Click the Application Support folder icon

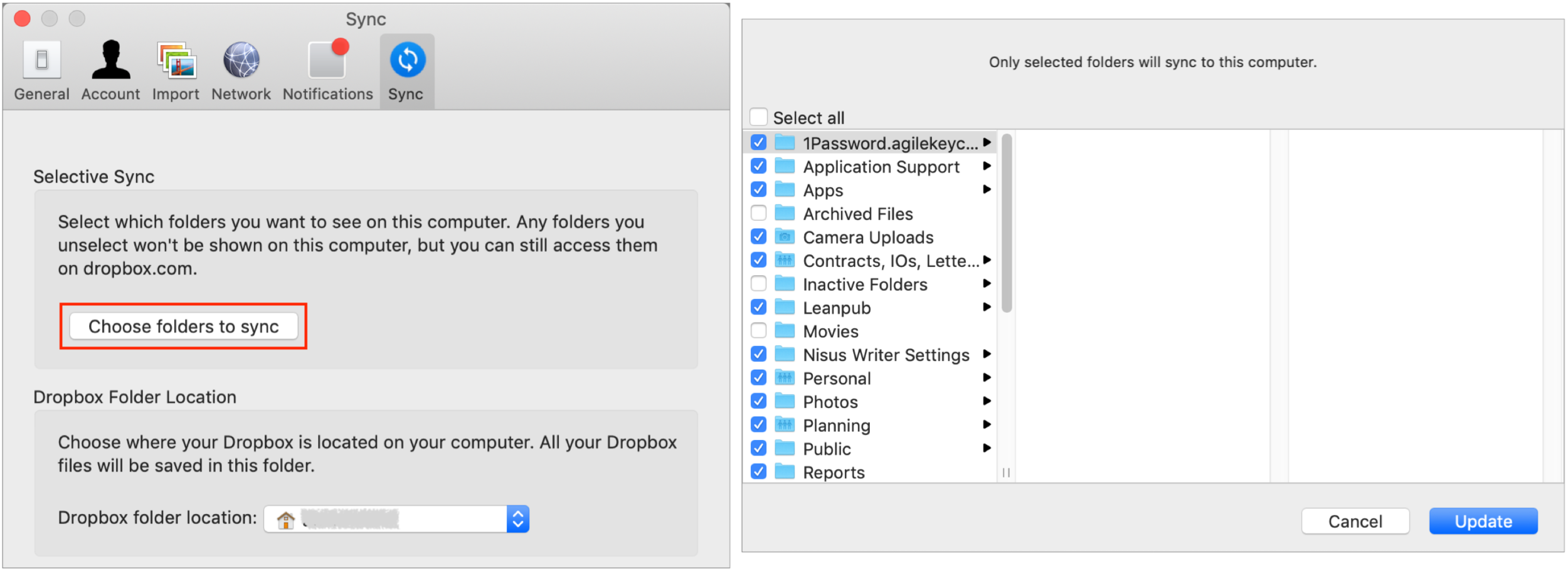[x=785, y=166]
